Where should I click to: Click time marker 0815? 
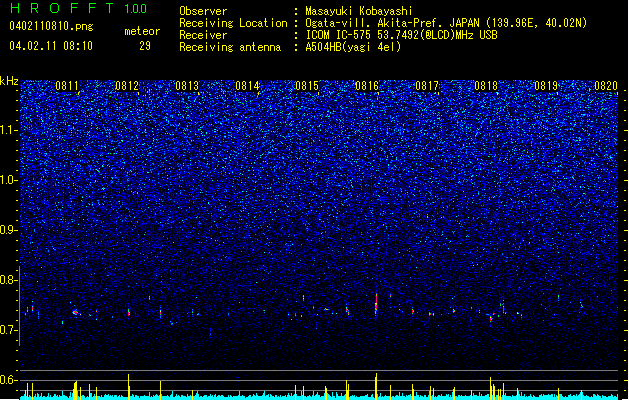coord(307,86)
